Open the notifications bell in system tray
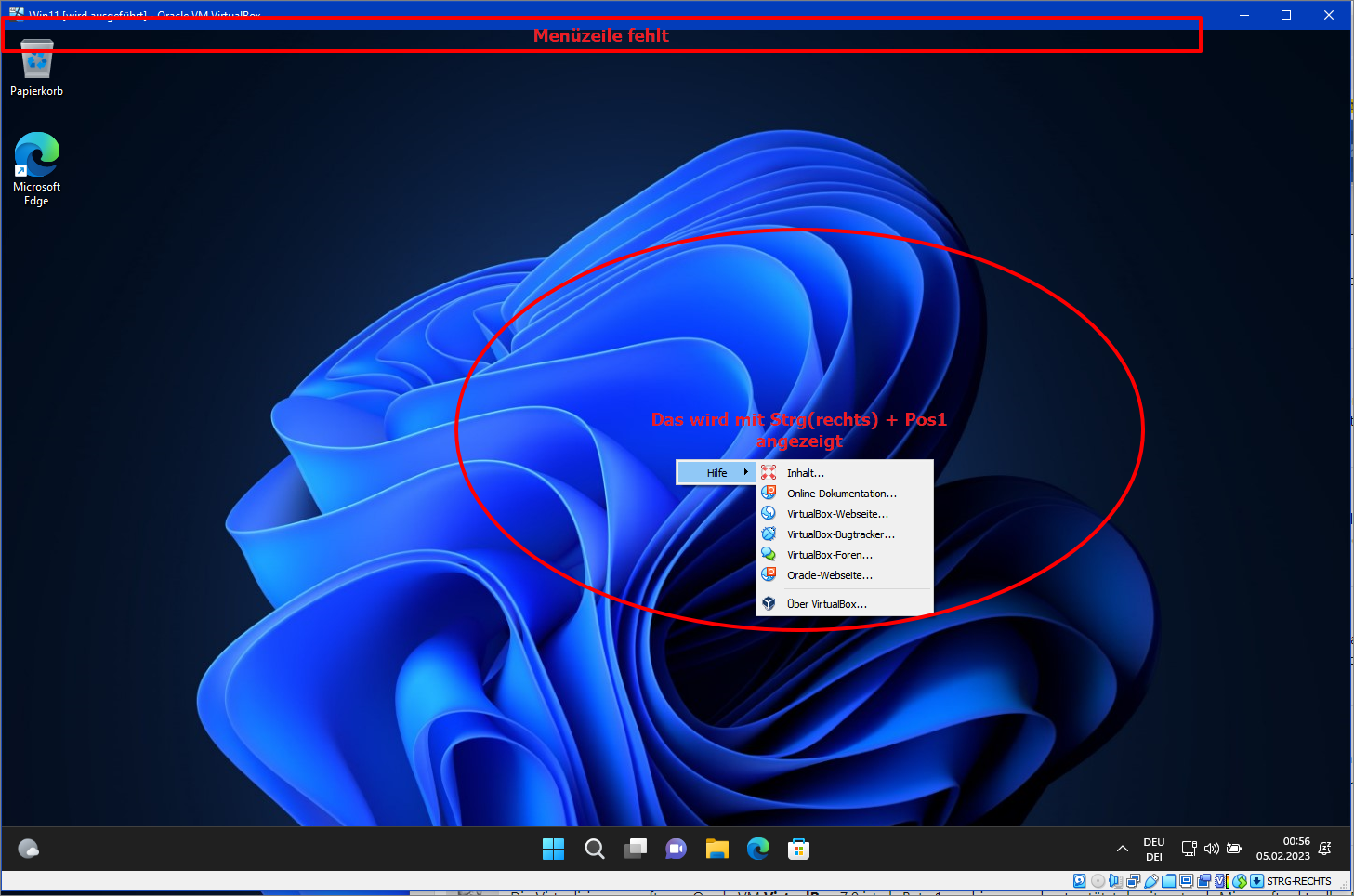This screenshot has width=1354, height=896. pyautogui.click(x=1326, y=849)
